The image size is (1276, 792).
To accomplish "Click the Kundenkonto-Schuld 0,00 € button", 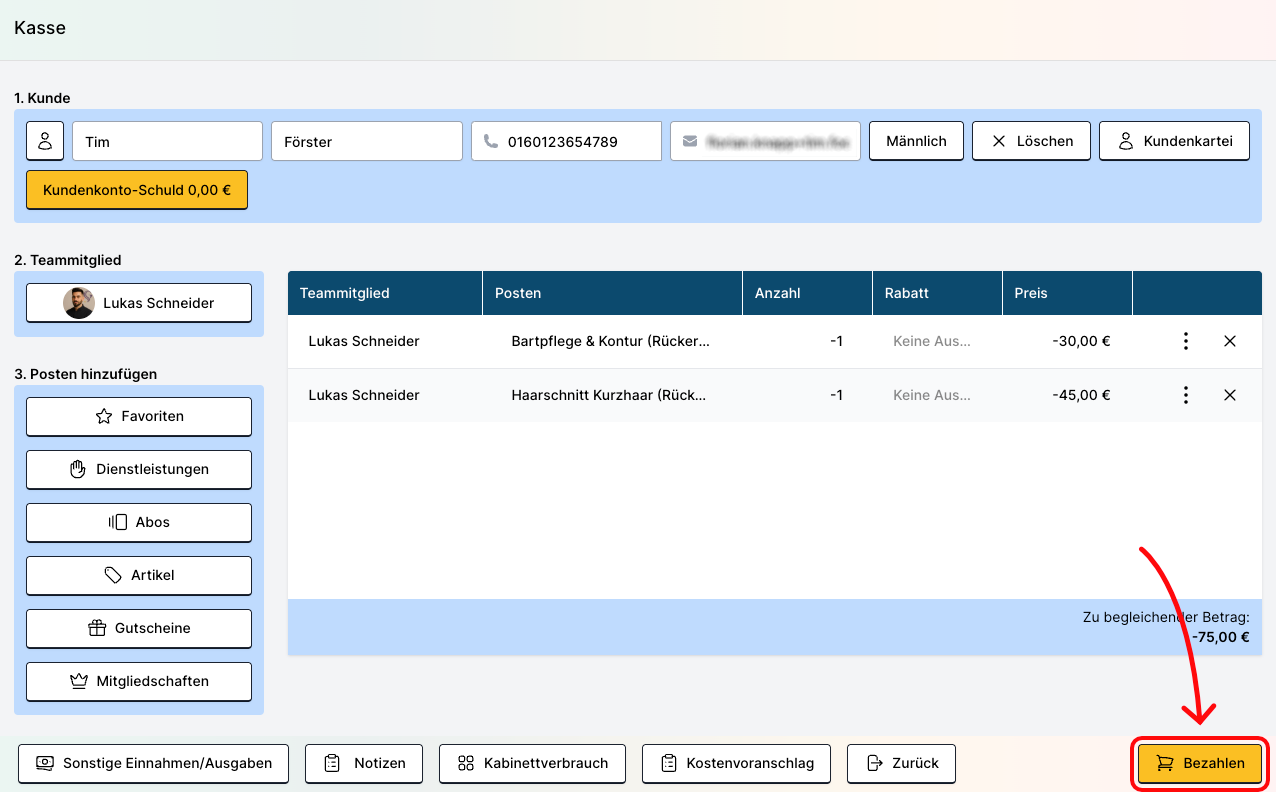I will click(137, 190).
